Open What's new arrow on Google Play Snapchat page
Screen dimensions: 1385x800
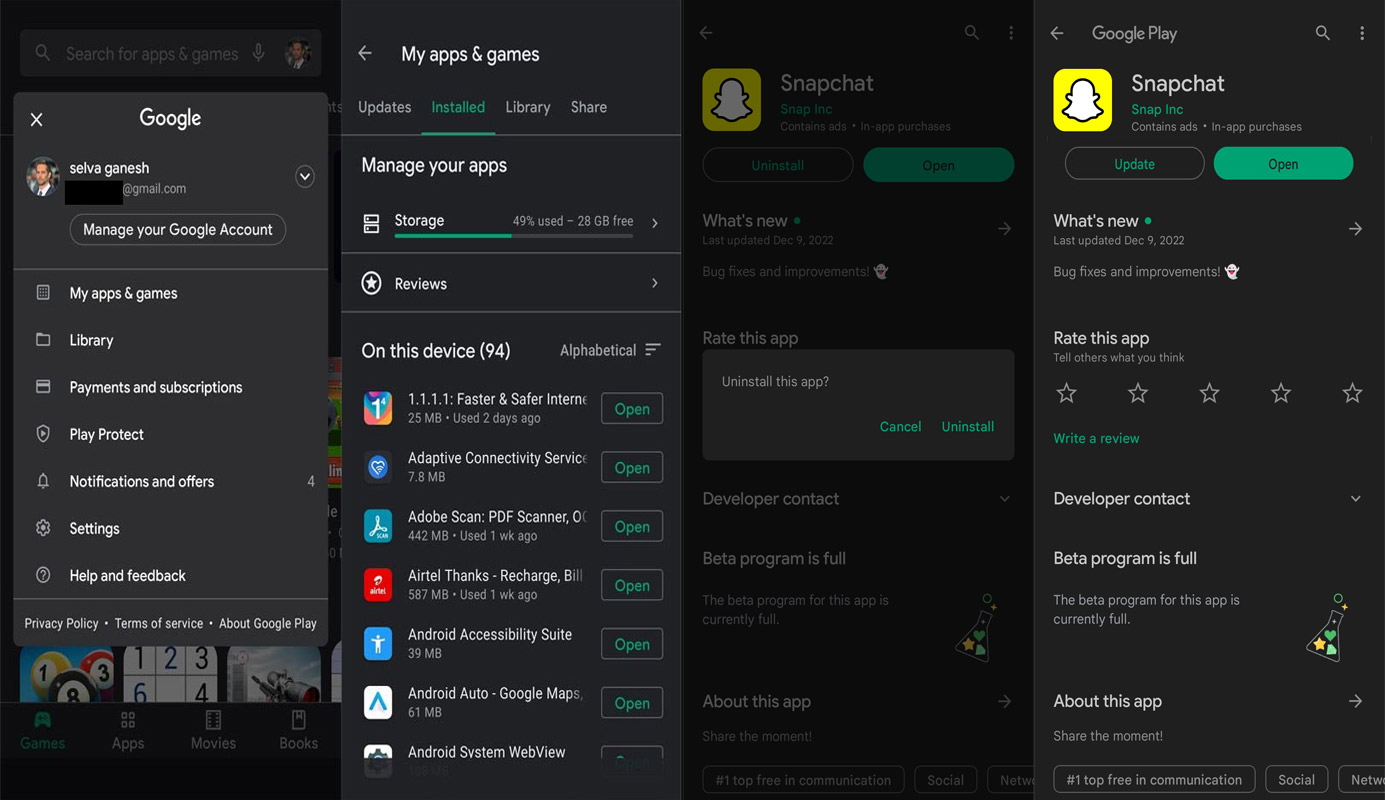[x=1355, y=229]
